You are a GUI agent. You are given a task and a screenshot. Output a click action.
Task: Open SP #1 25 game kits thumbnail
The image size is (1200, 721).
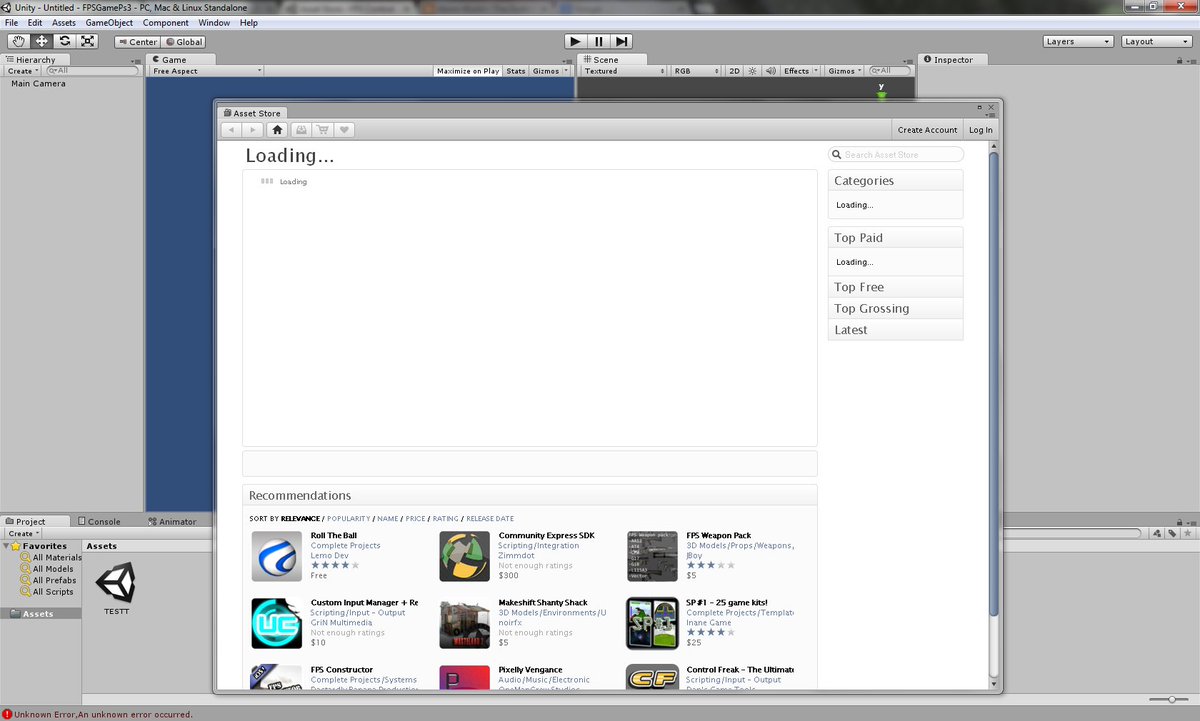(x=652, y=624)
